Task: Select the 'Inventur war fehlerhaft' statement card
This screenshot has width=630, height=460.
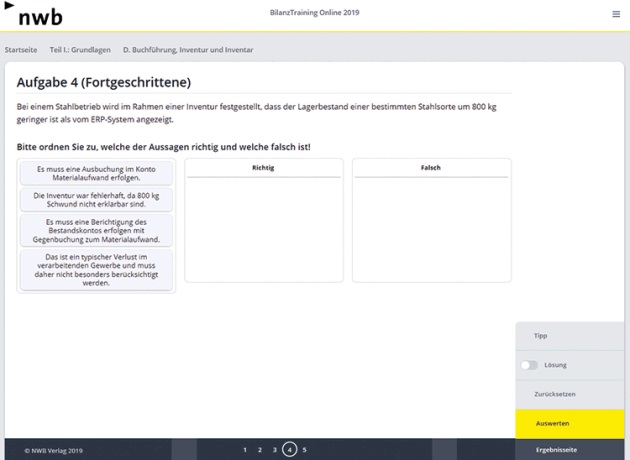Action: point(96,199)
